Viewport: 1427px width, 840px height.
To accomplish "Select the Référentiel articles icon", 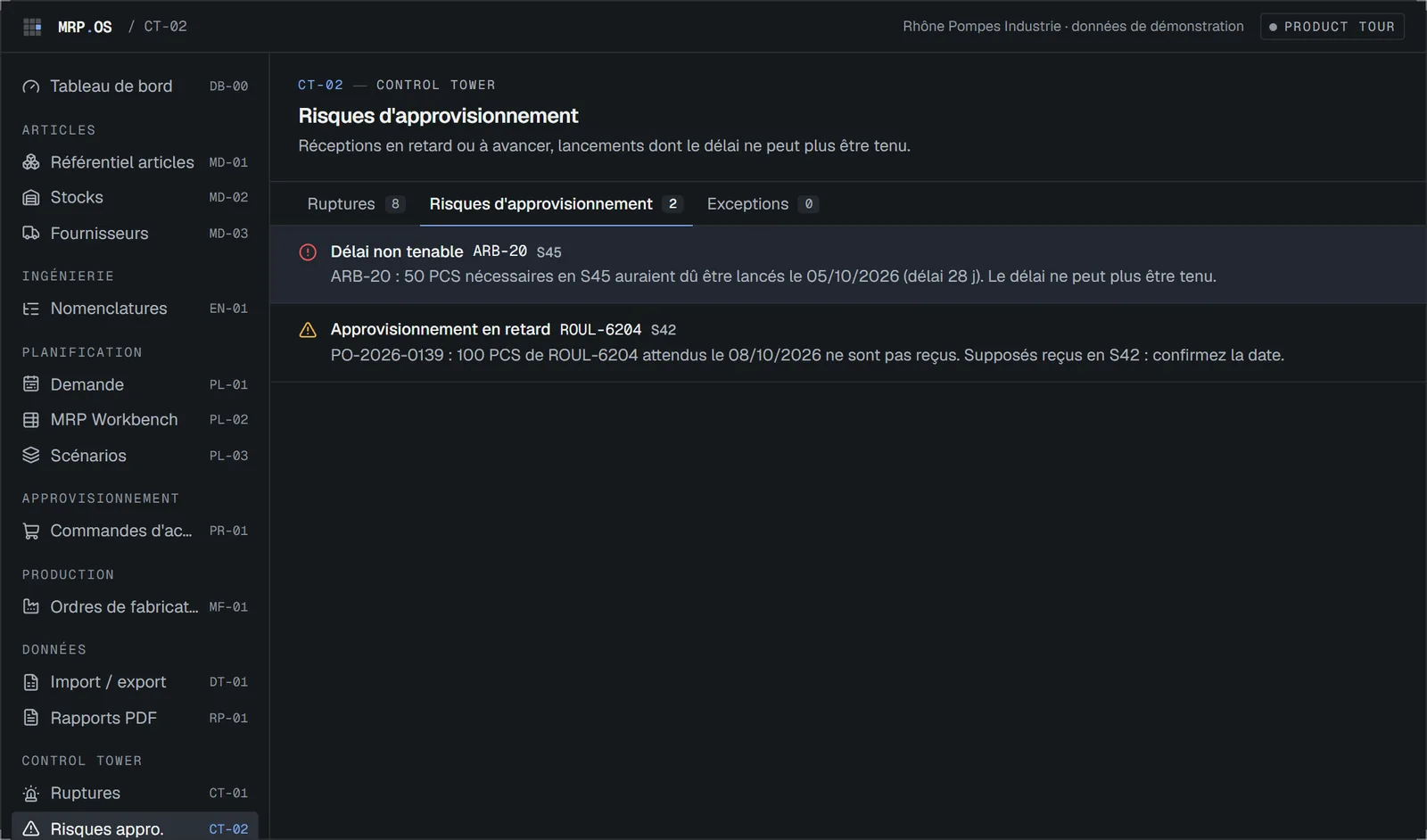I will 31,162.
